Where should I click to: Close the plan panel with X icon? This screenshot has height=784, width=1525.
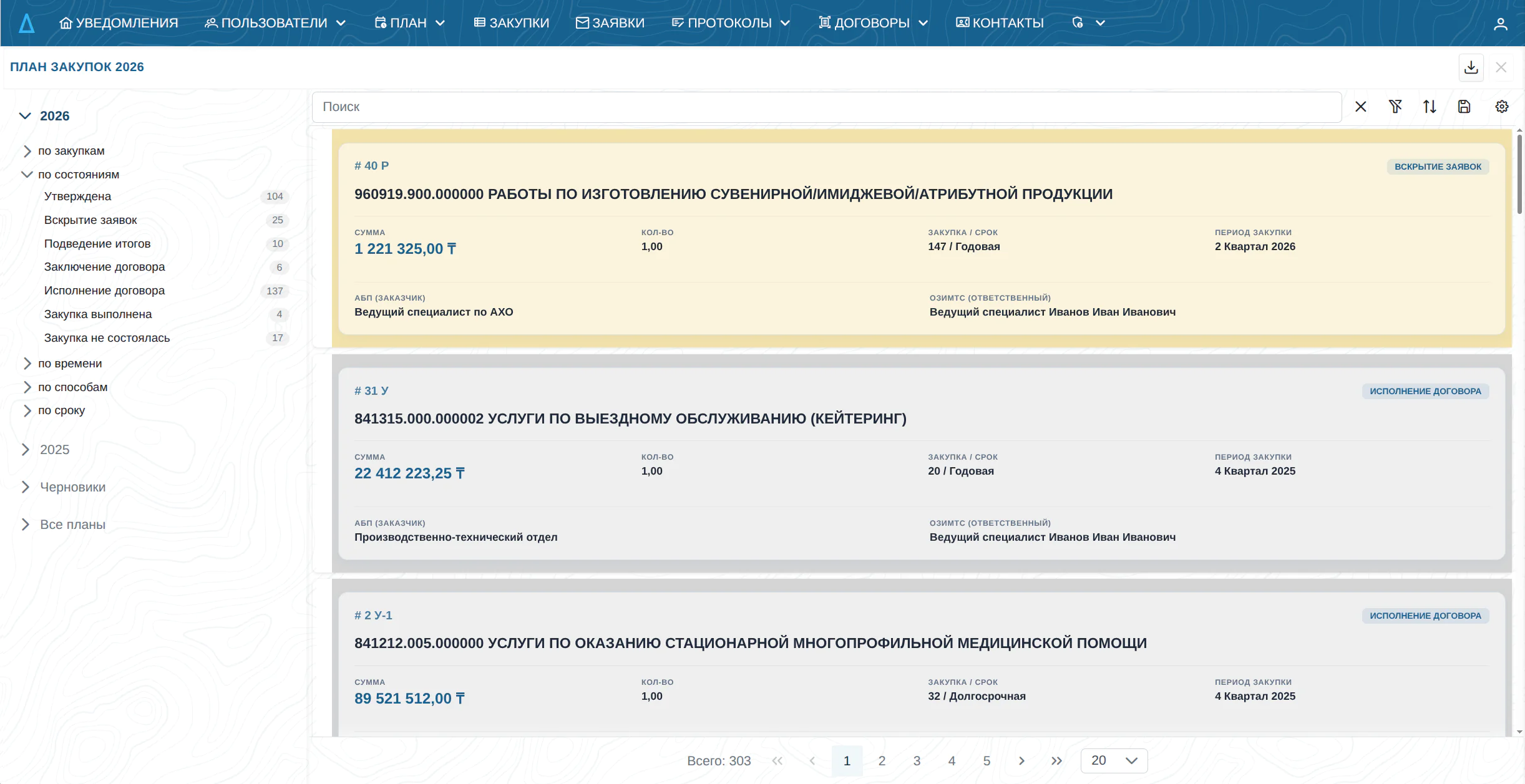pyautogui.click(x=1501, y=67)
